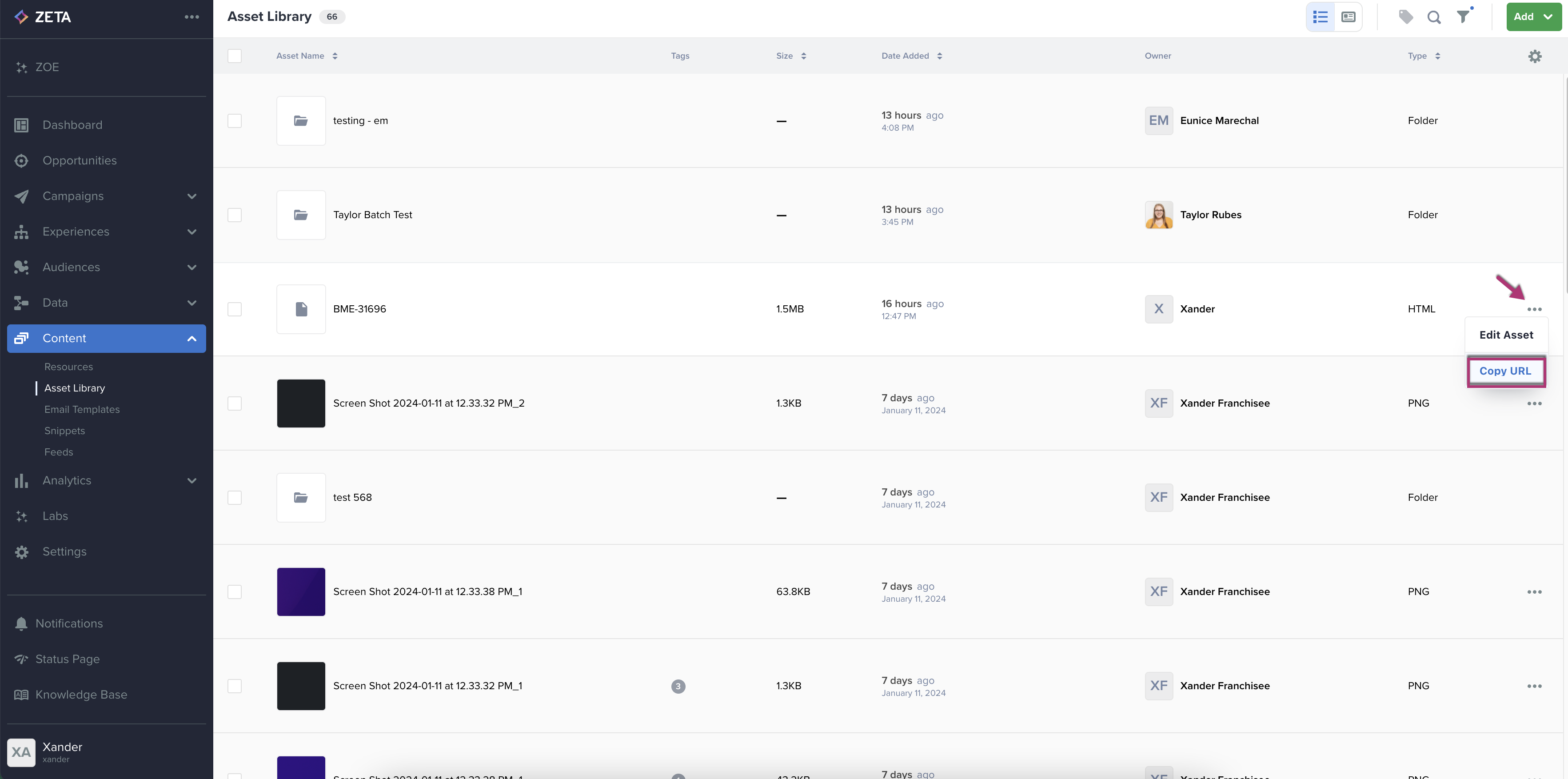Image resolution: width=1568 pixels, height=779 pixels.
Task: Click the tag icon in the toolbar
Action: [1405, 17]
